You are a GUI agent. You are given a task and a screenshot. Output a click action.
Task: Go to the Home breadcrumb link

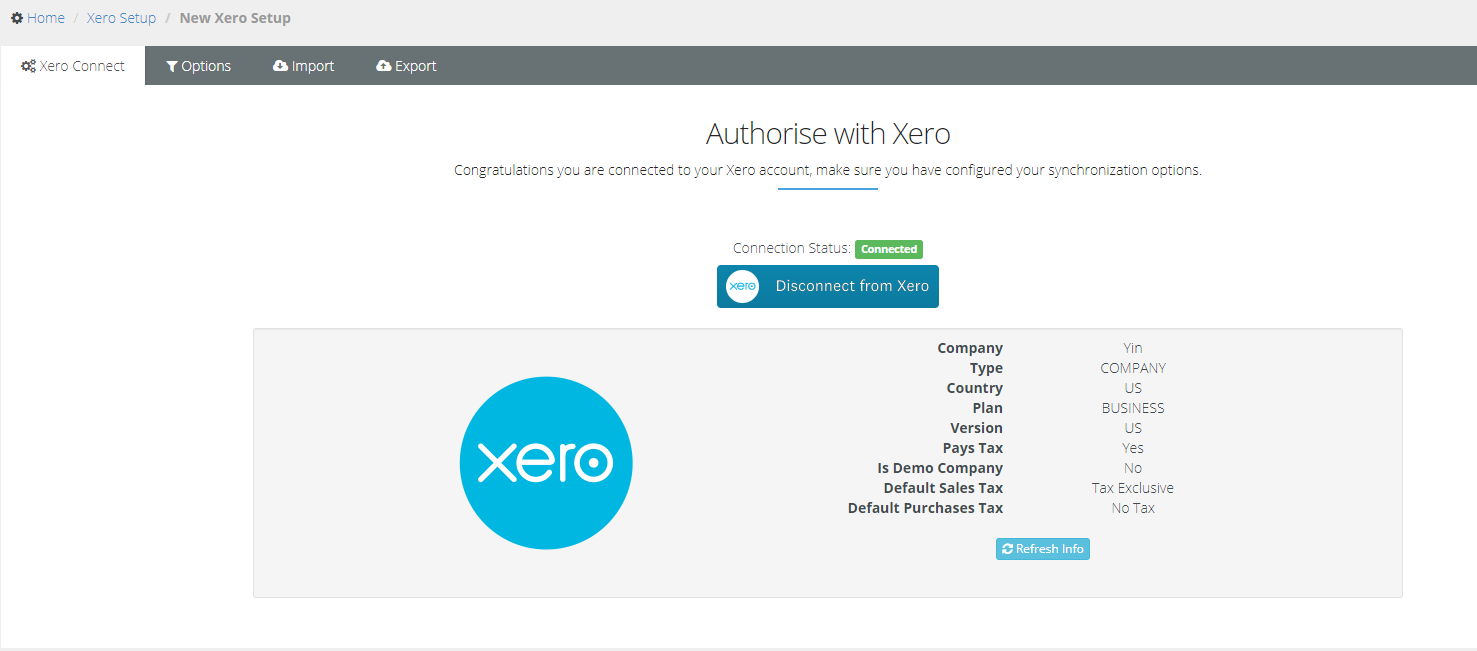point(46,18)
